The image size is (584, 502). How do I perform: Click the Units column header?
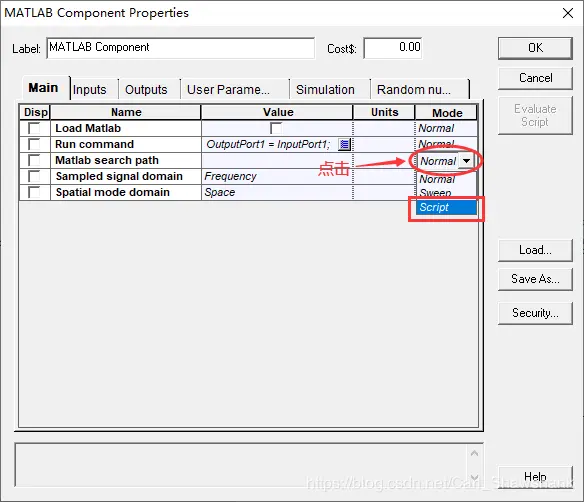coord(384,112)
